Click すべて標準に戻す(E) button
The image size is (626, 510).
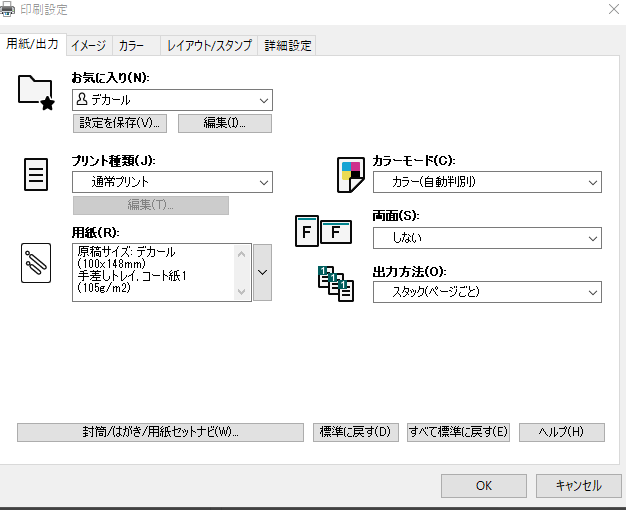pos(458,432)
